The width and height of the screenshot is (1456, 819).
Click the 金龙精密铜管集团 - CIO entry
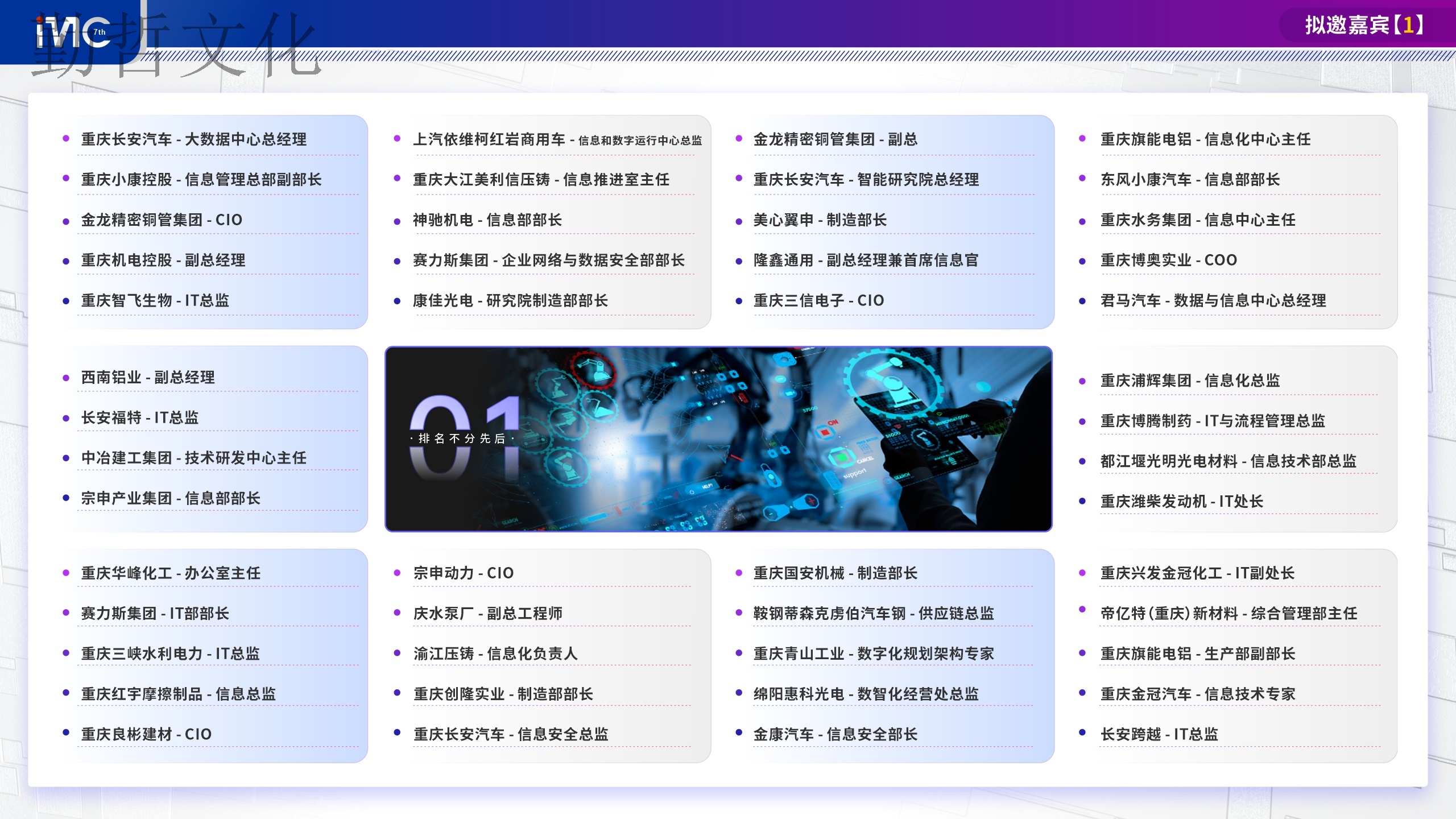162,220
